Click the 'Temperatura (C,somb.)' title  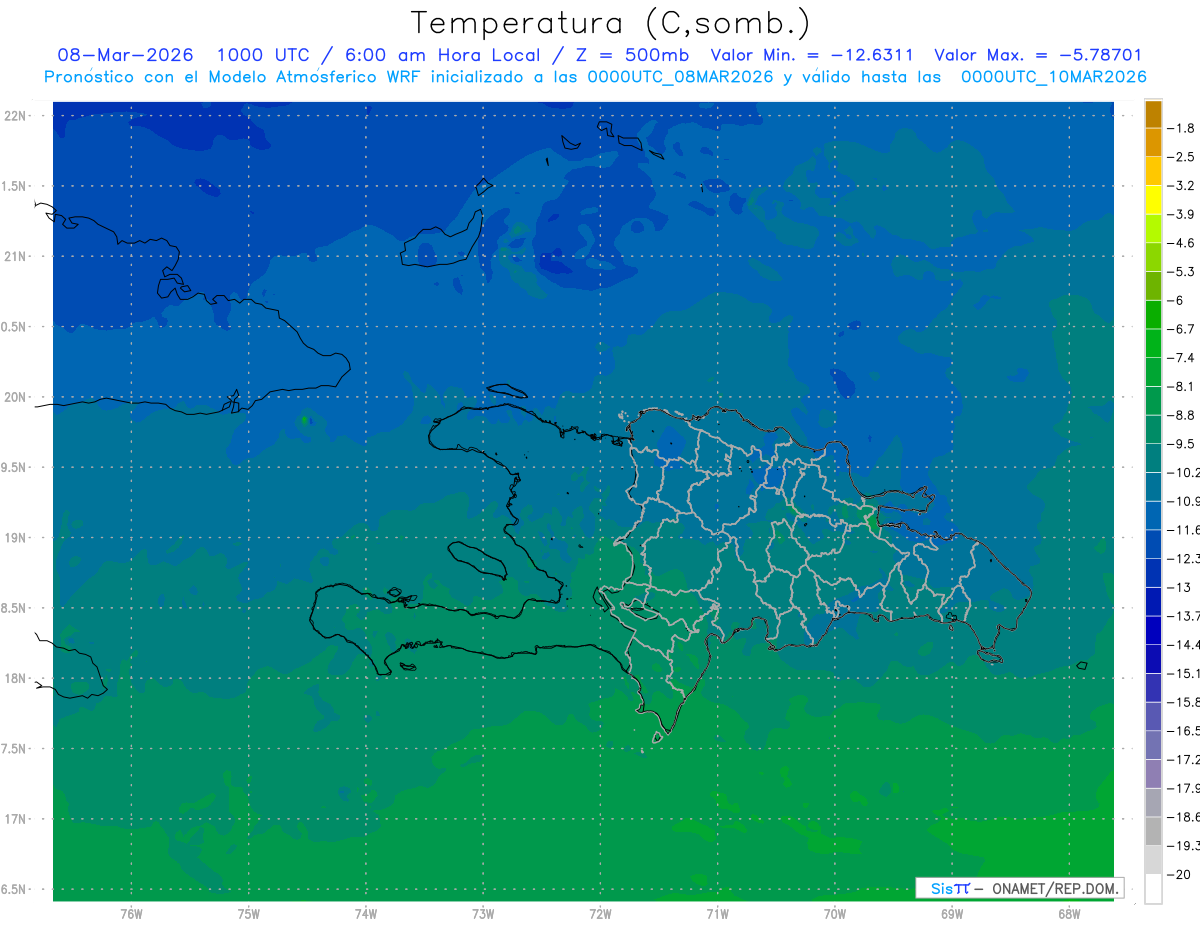coord(611,22)
